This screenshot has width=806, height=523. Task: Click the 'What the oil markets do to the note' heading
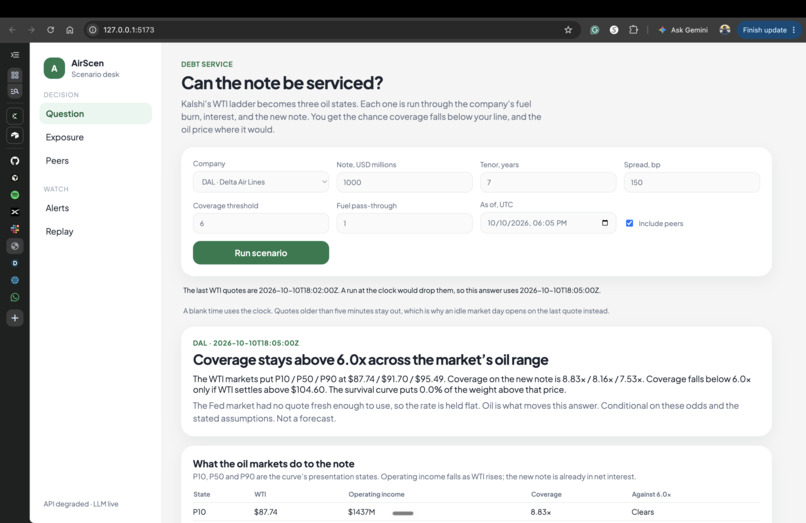click(273, 463)
